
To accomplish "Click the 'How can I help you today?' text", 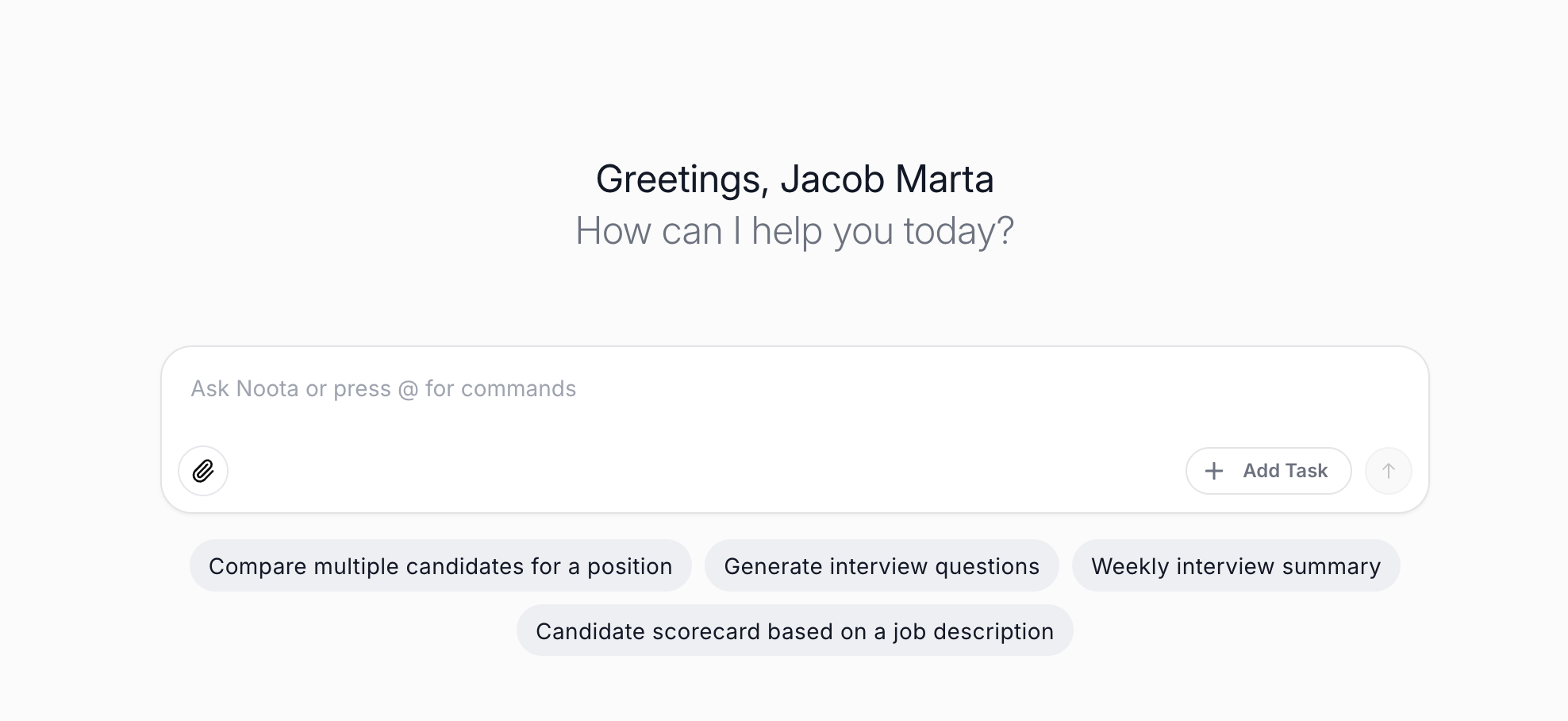I will (794, 231).
